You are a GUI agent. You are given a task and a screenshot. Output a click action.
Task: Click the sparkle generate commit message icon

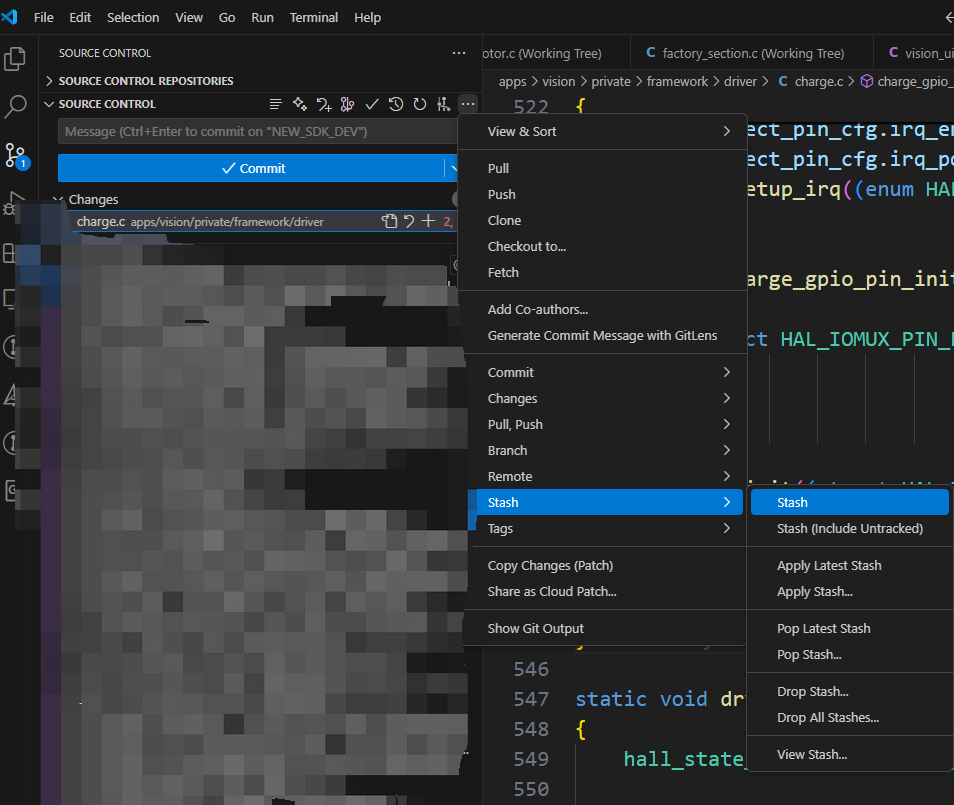(x=299, y=103)
